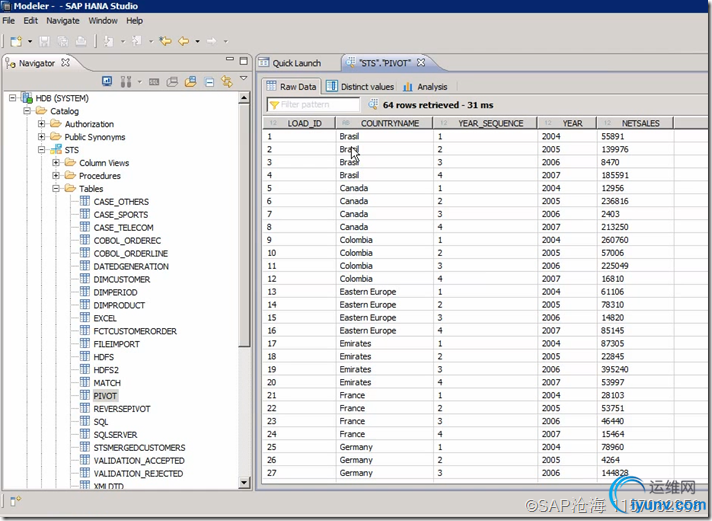712x521 pixels.
Task: Close the "STS"."PIVOT" editor tab
Action: 421,62
